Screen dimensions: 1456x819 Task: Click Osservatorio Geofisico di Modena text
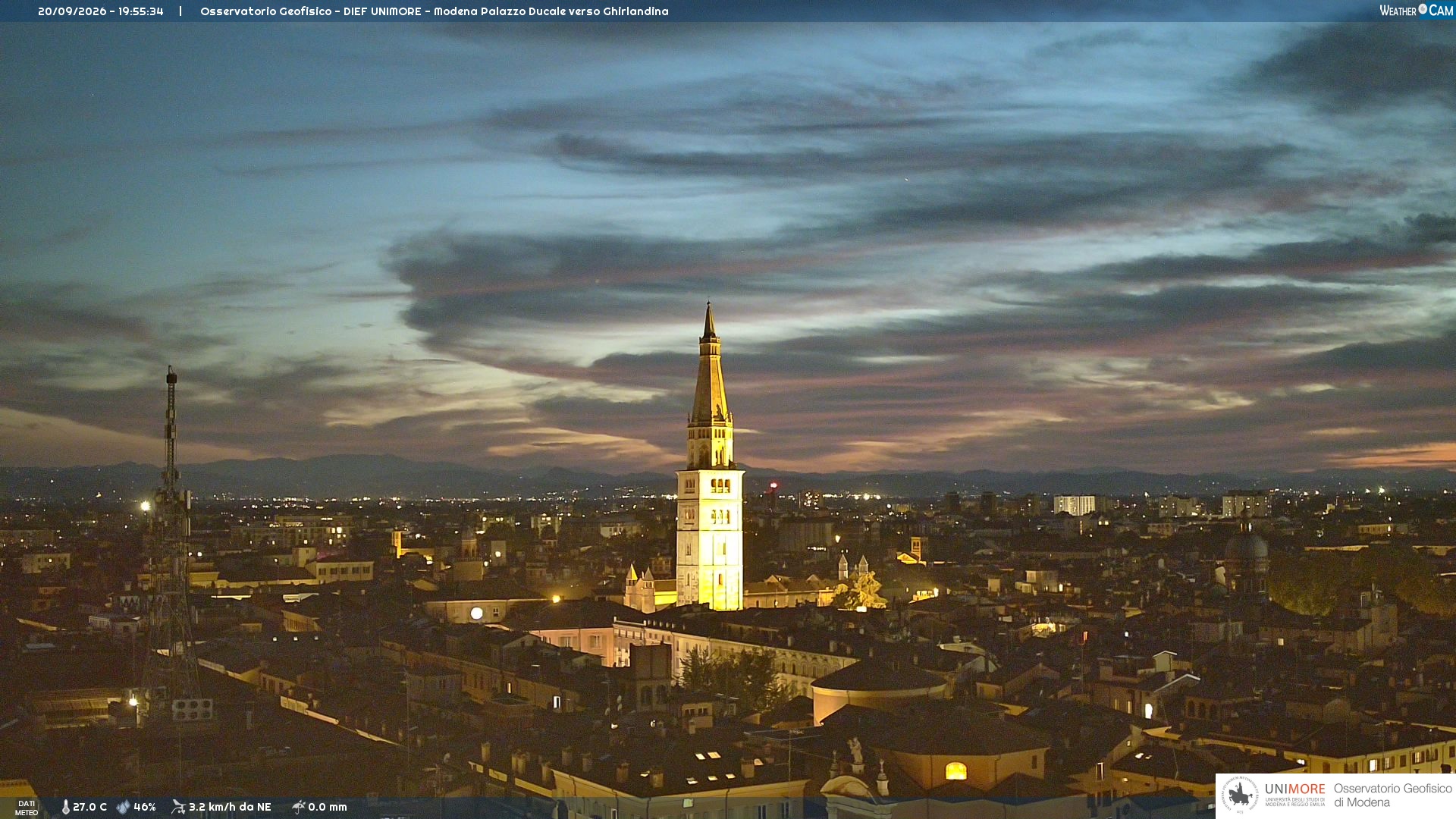pyautogui.click(x=1392, y=795)
